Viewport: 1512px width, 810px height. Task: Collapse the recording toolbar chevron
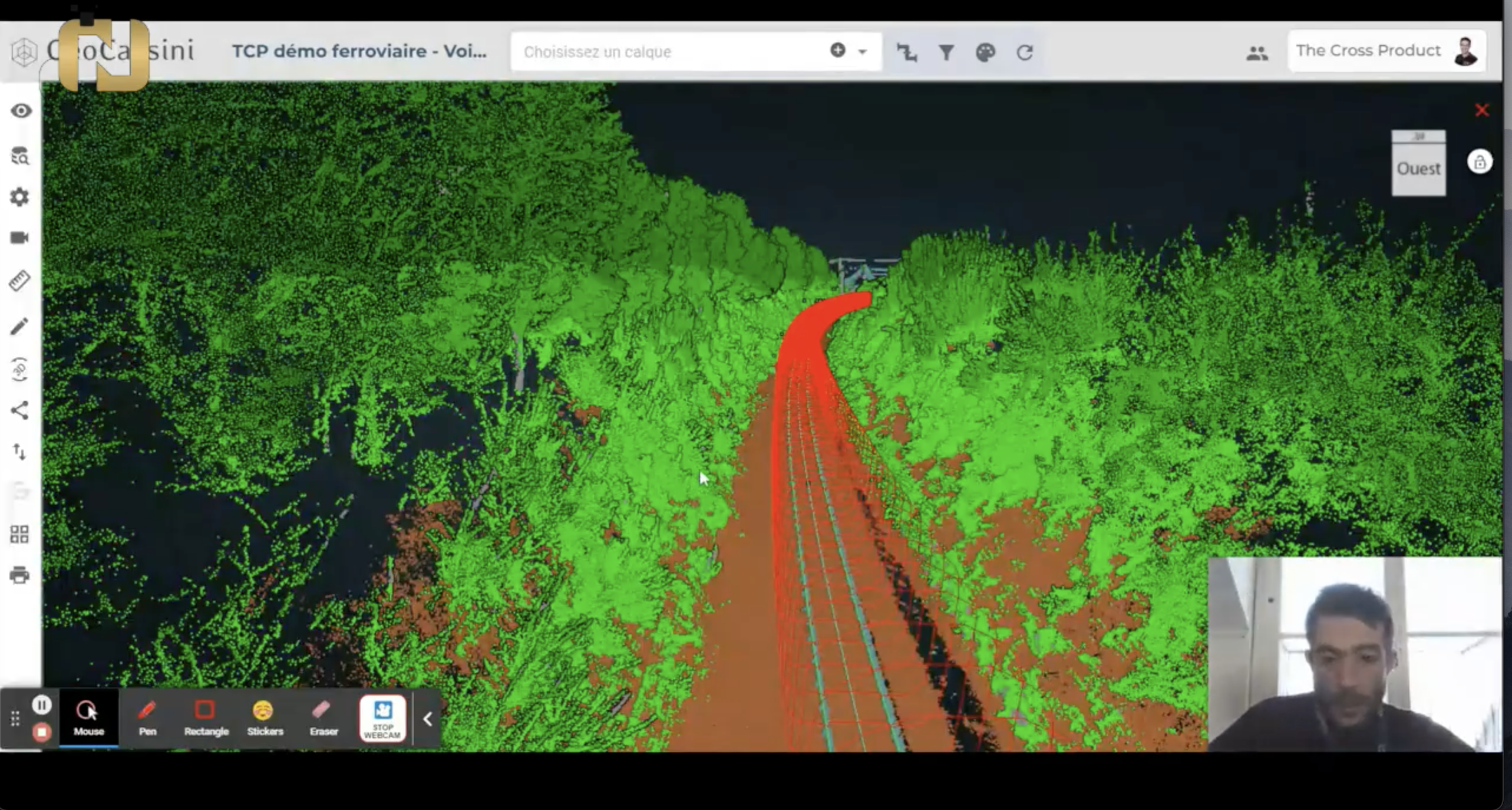[428, 719]
